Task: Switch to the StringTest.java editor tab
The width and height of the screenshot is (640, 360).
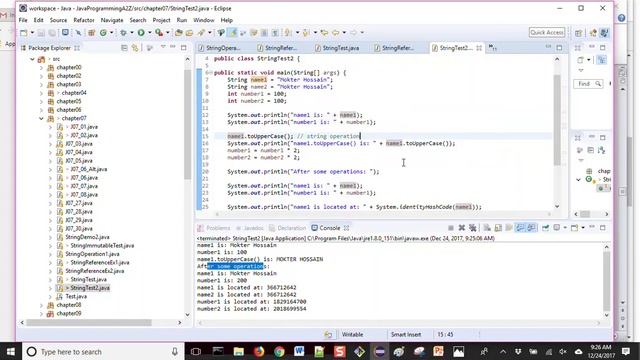Action: (337, 48)
